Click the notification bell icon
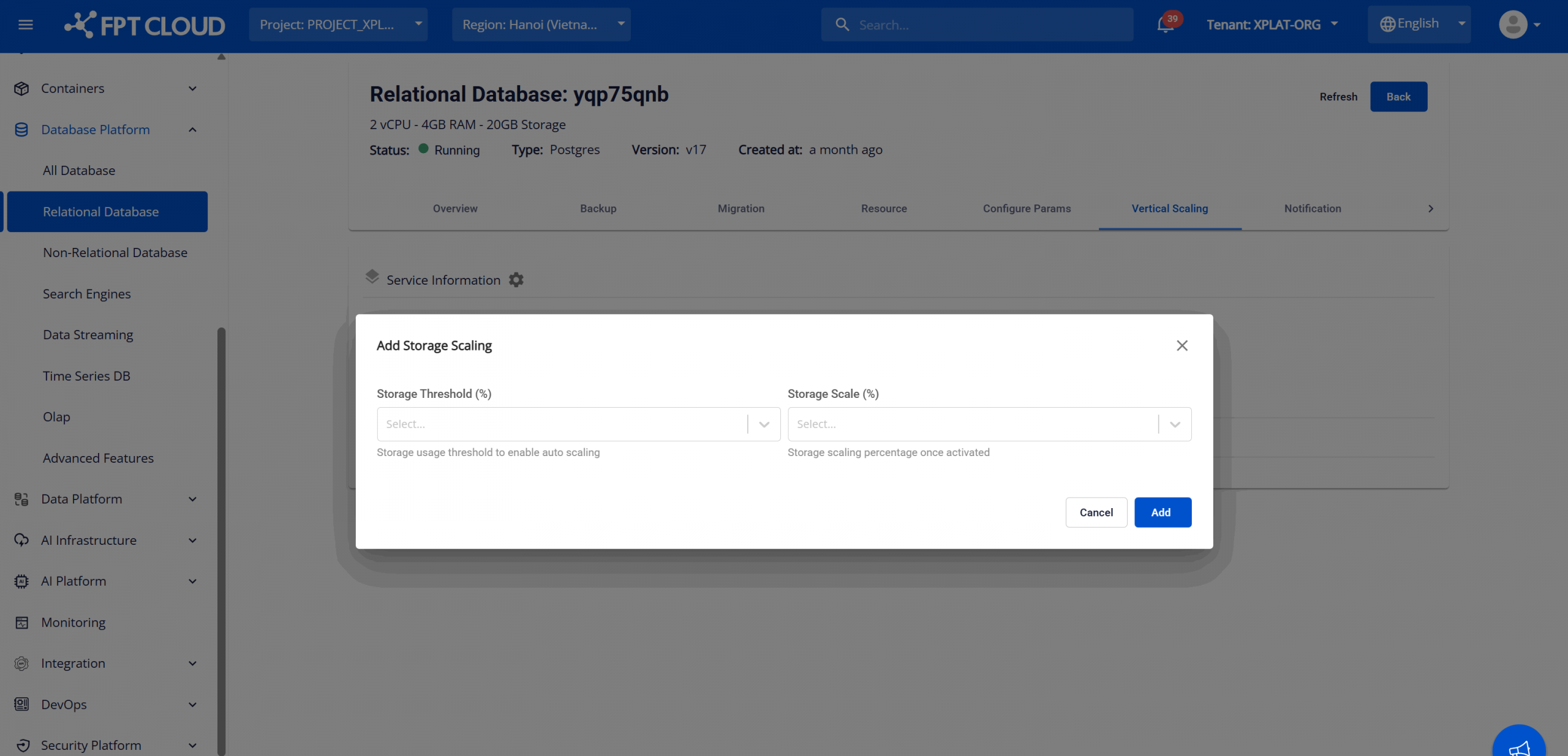This screenshot has width=1568, height=756. [x=1164, y=26]
